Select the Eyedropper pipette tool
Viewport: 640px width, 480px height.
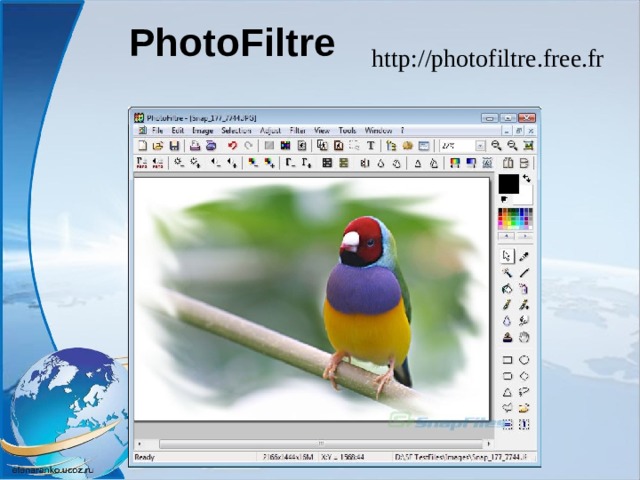tap(524, 256)
